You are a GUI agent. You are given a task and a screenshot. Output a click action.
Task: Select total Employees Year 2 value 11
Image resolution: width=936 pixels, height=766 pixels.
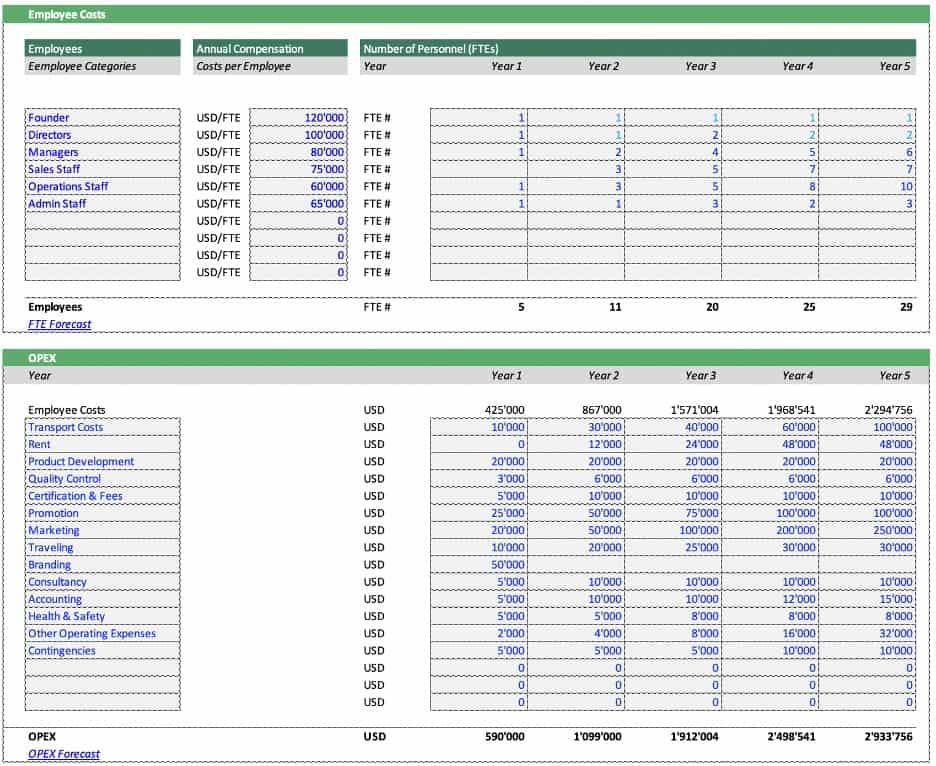tap(615, 307)
